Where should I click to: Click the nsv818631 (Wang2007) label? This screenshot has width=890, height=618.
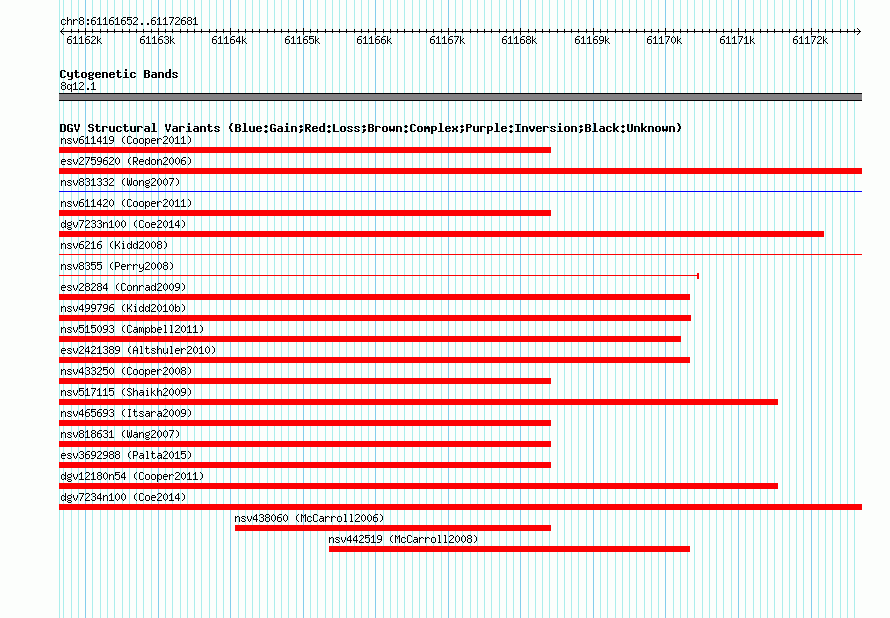pyautogui.click(x=120, y=434)
